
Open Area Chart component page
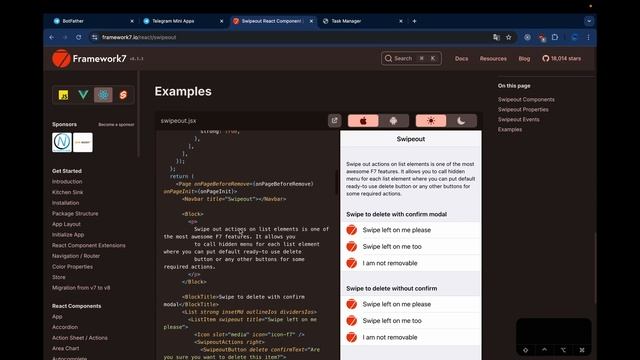pos(65,348)
